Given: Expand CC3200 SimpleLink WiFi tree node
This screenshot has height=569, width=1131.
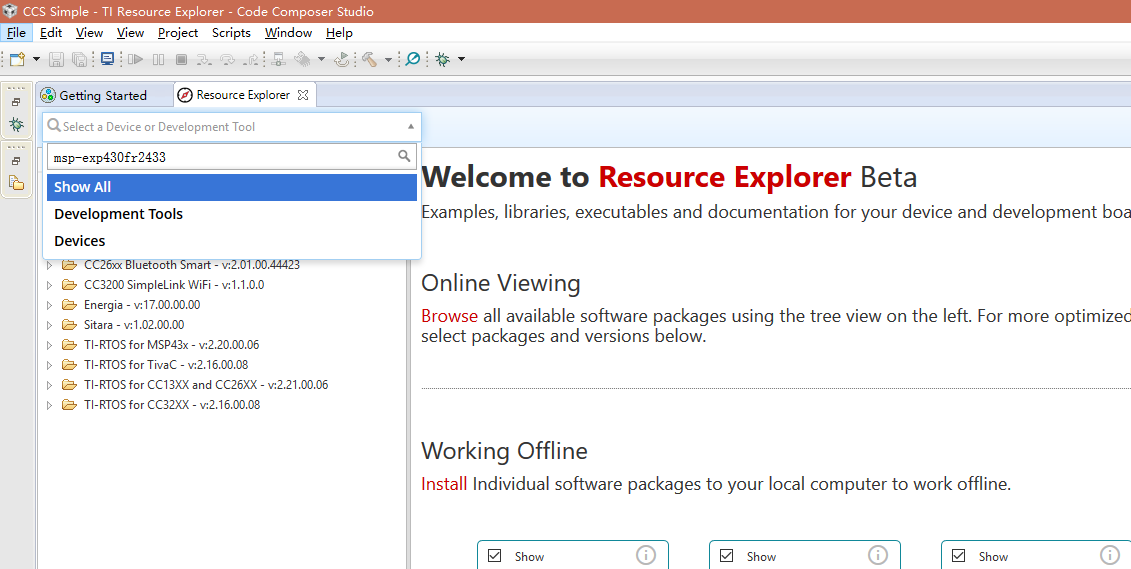Looking at the screenshot, I should (49, 285).
